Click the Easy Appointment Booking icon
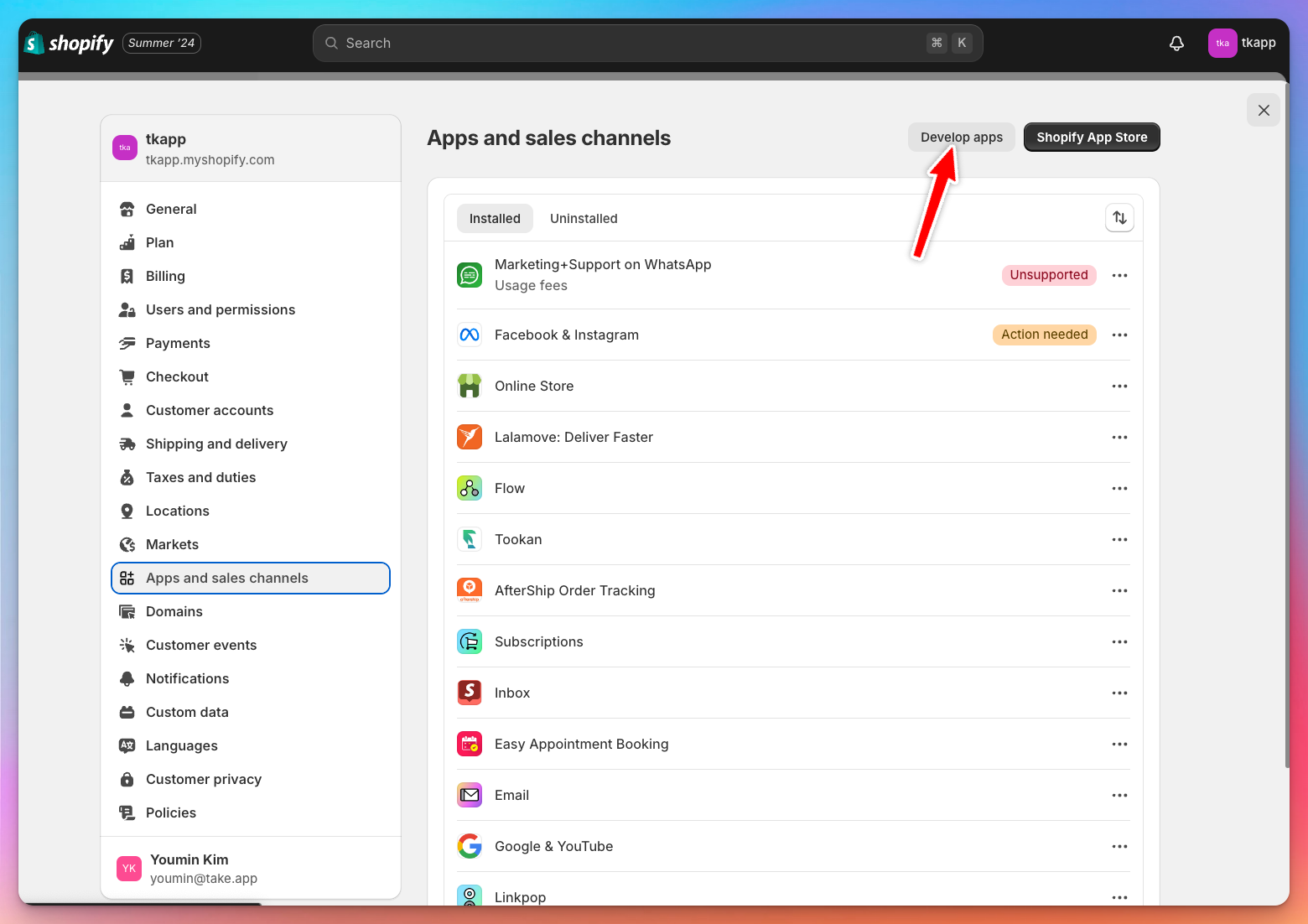 (x=470, y=744)
